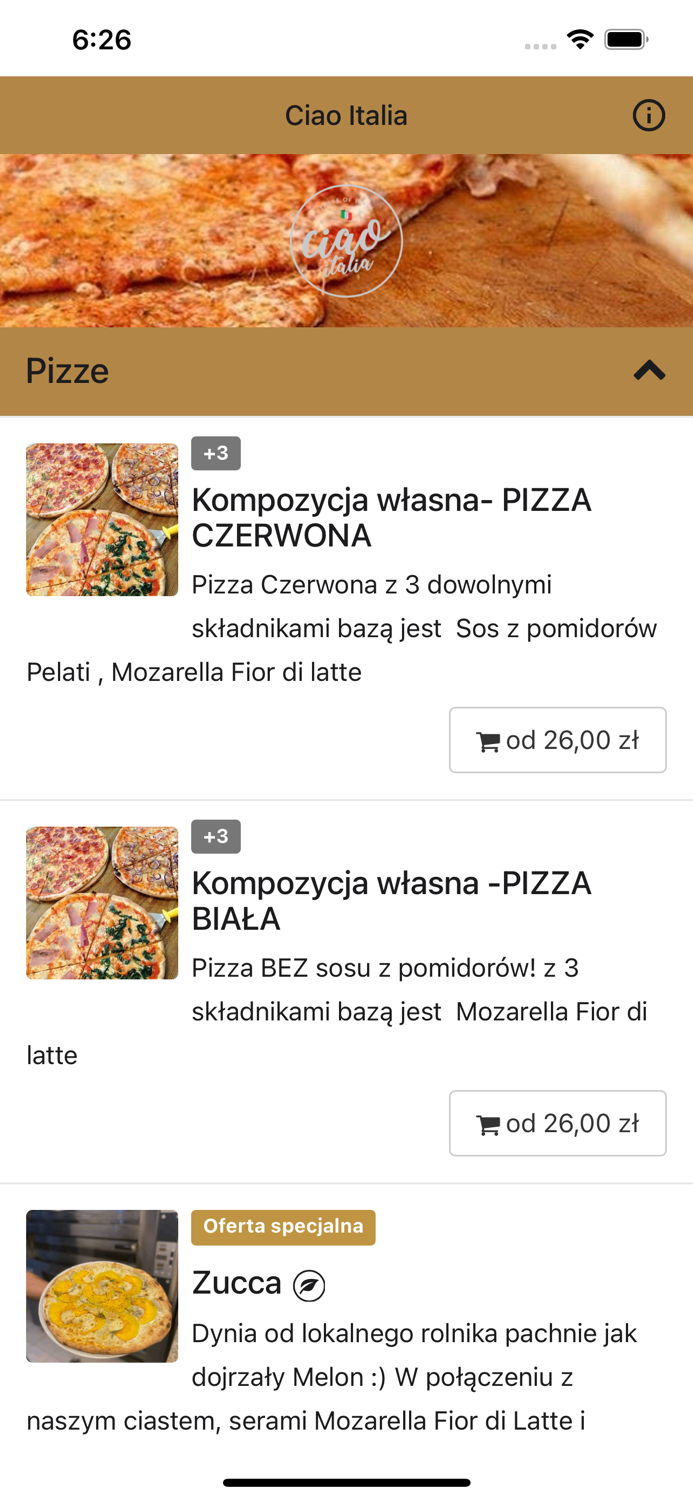The width and height of the screenshot is (693, 1500).
Task: Tap the home indicator bar
Action: pyautogui.click(x=346, y=1483)
